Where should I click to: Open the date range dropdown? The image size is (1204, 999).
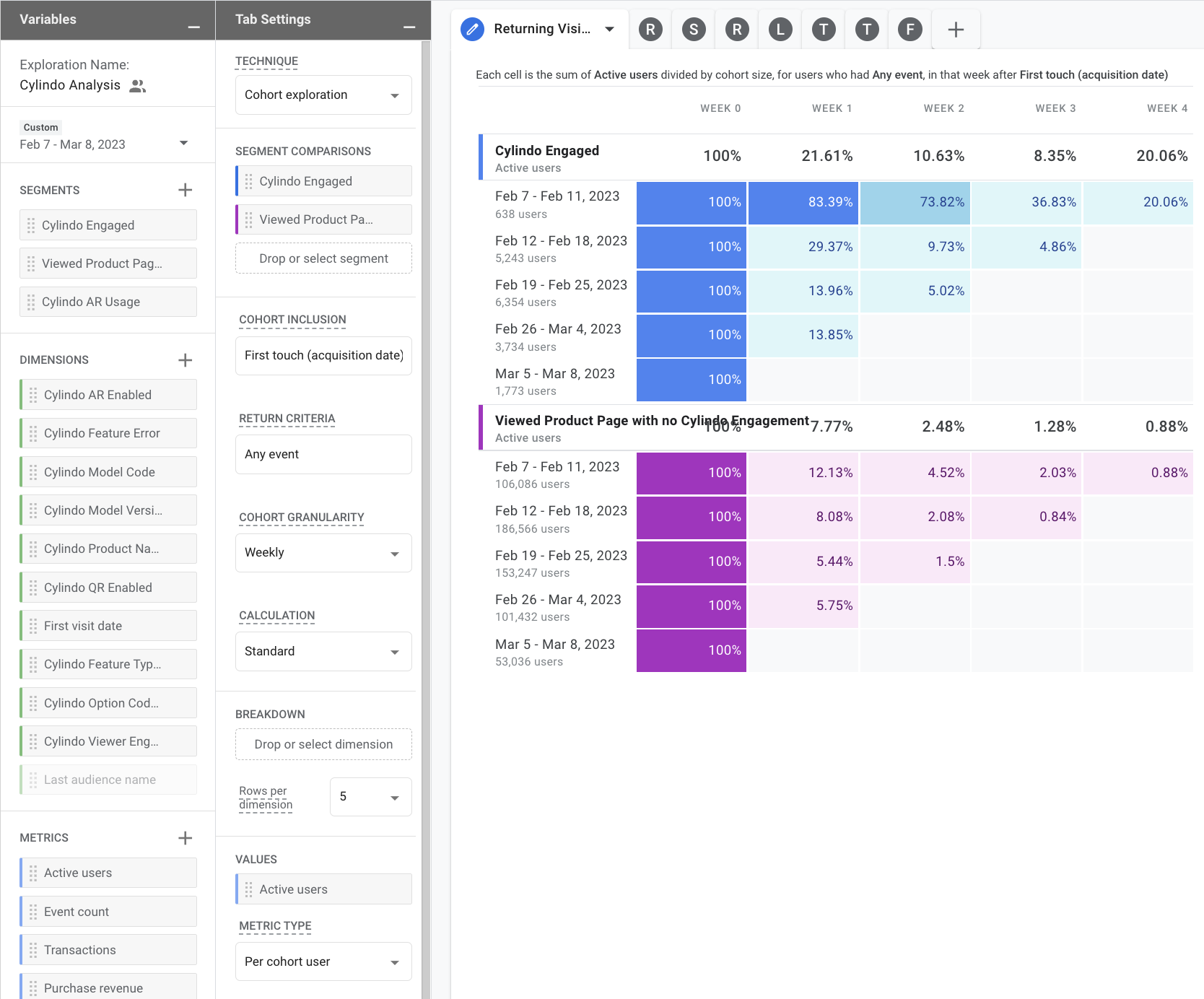(183, 144)
